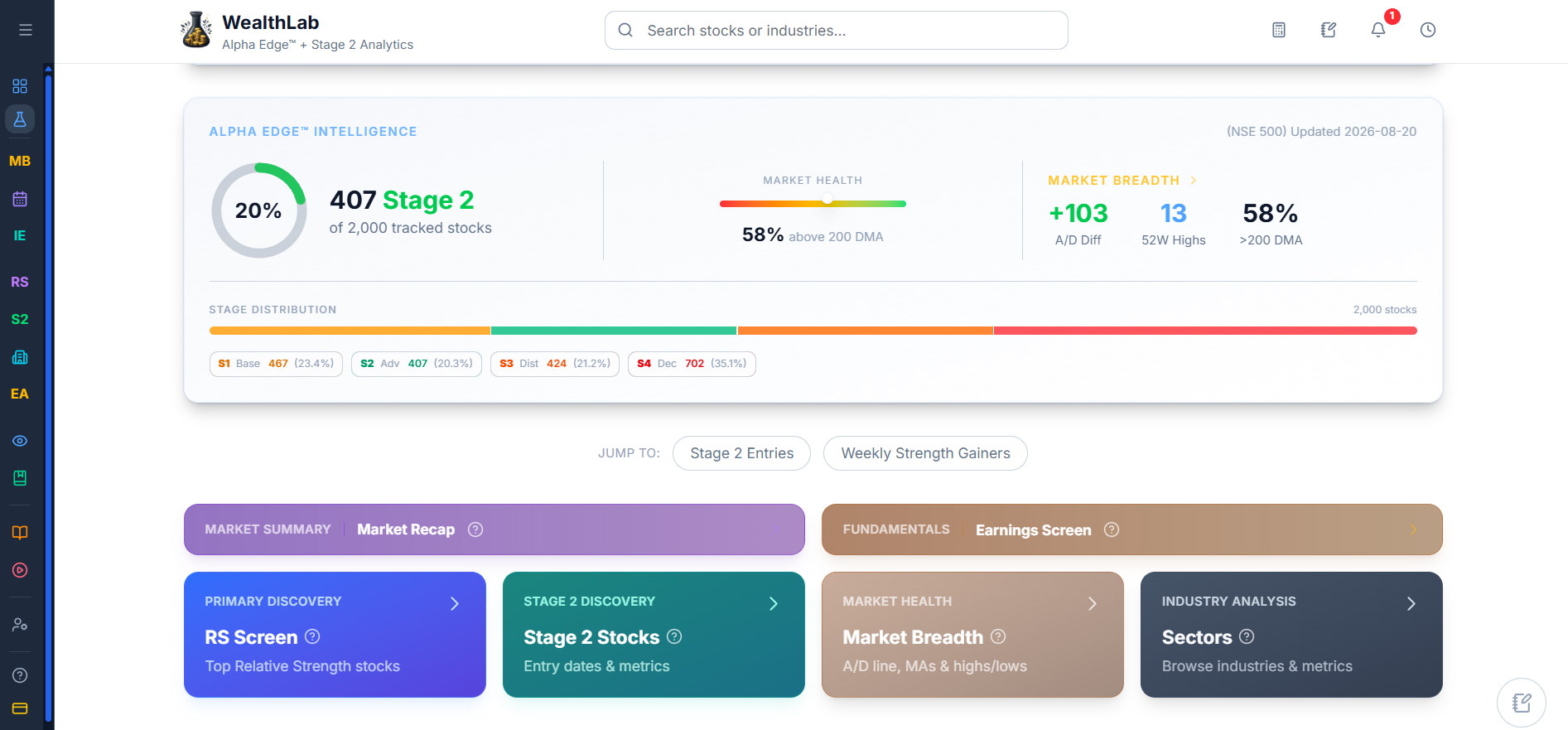This screenshot has width=1568, height=730.
Task: Select the S3 Dist 424 chip
Action: [x=555, y=364]
